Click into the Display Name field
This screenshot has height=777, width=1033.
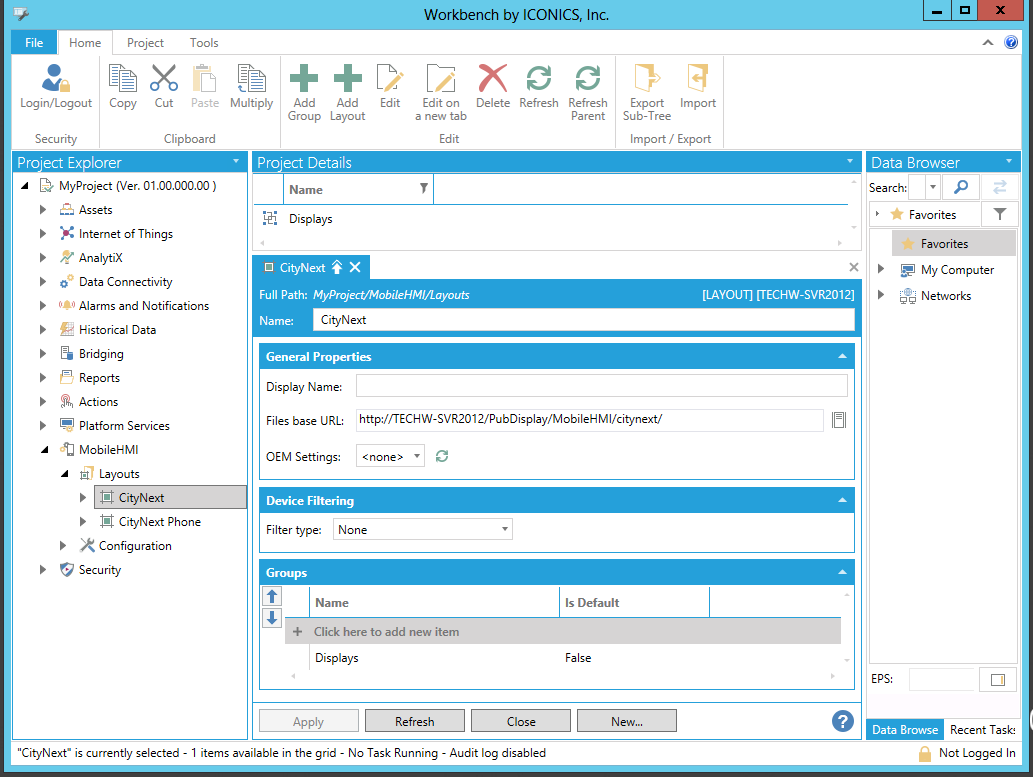click(601, 387)
